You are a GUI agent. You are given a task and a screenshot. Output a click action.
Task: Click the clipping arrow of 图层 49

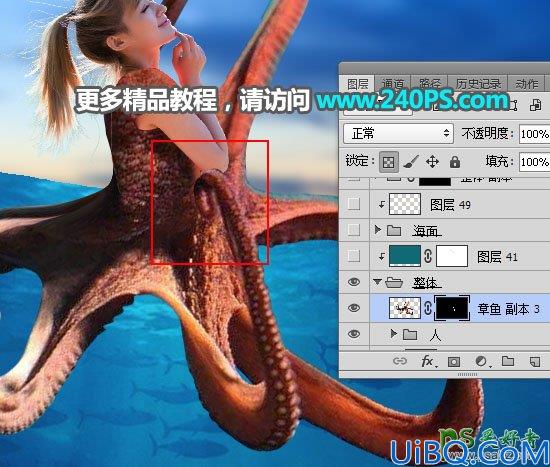(381, 204)
